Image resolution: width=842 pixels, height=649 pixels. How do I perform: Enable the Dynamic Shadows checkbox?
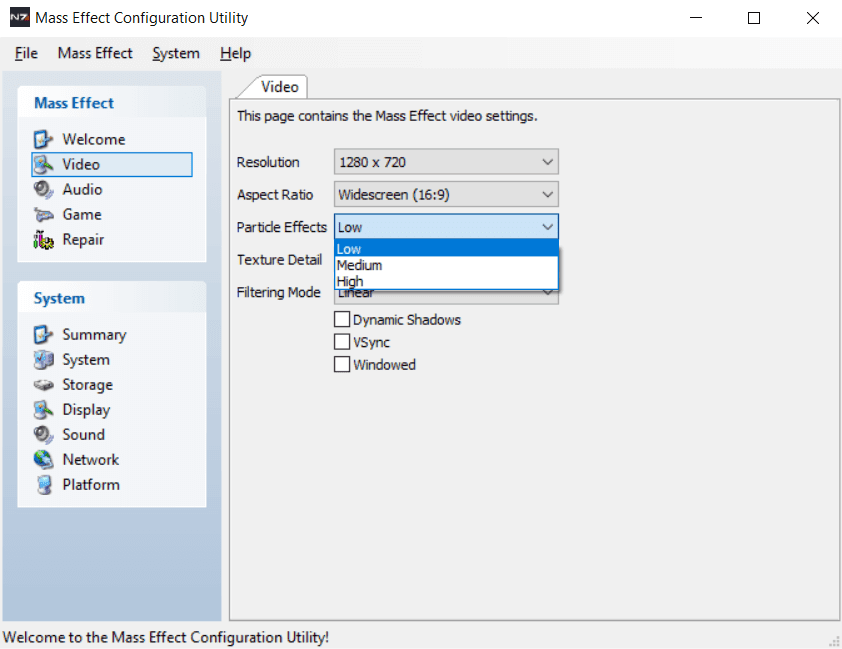(x=342, y=320)
